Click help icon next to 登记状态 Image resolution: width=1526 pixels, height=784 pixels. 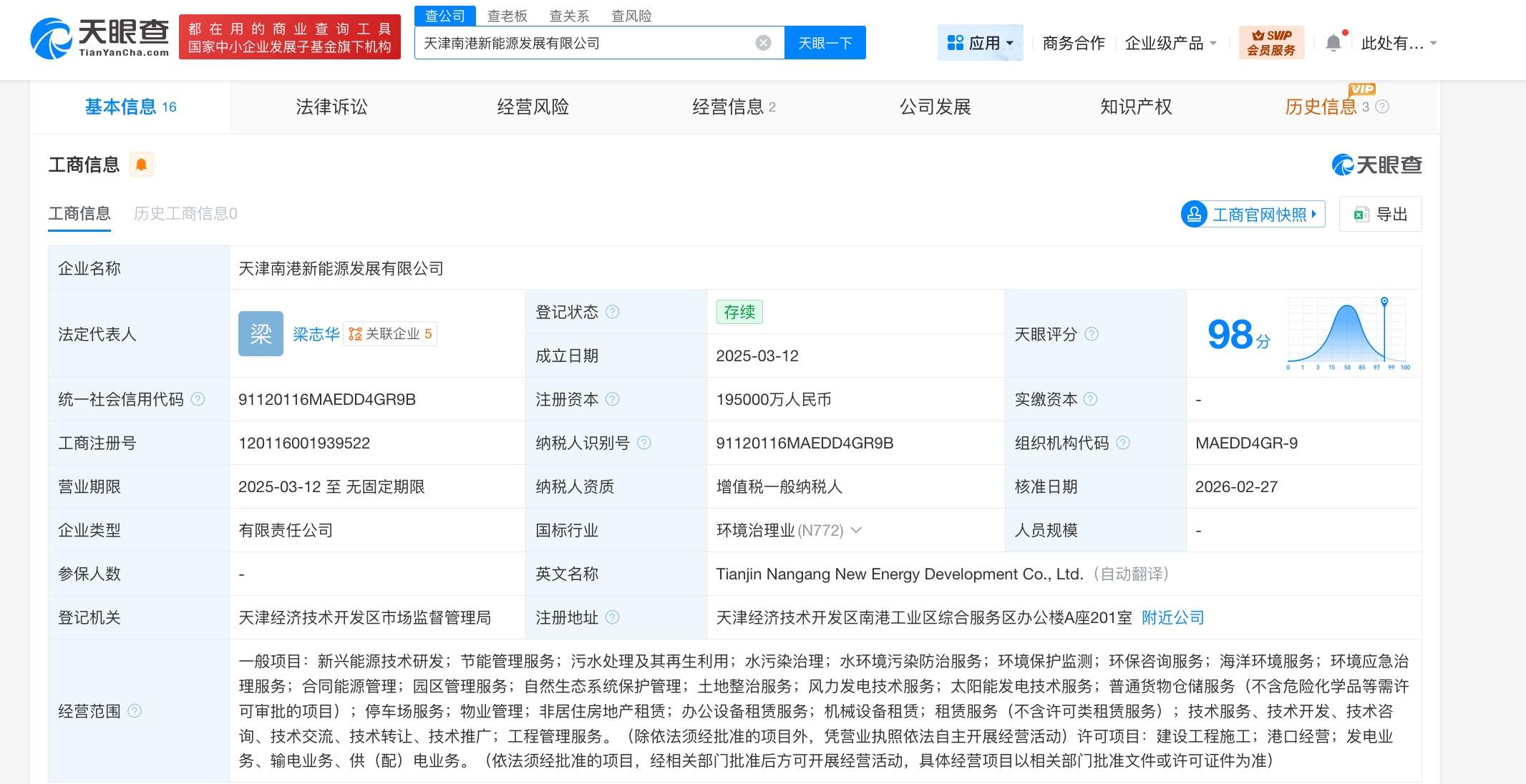612,312
